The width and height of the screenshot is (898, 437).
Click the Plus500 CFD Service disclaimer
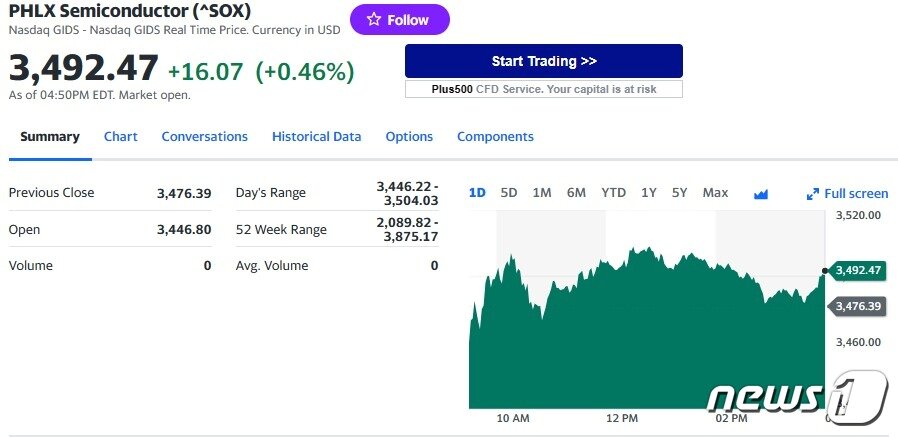tap(544, 89)
